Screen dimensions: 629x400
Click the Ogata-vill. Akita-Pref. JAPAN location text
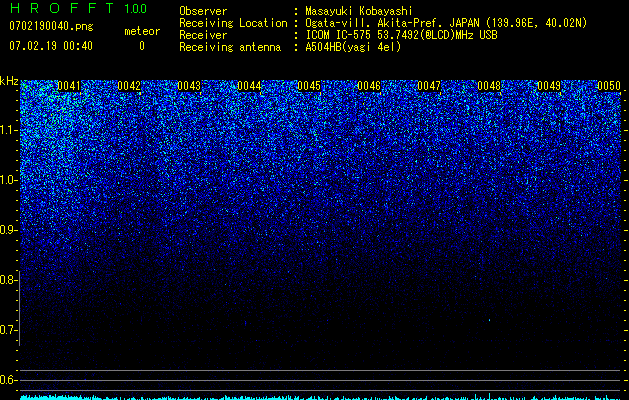[446, 23]
